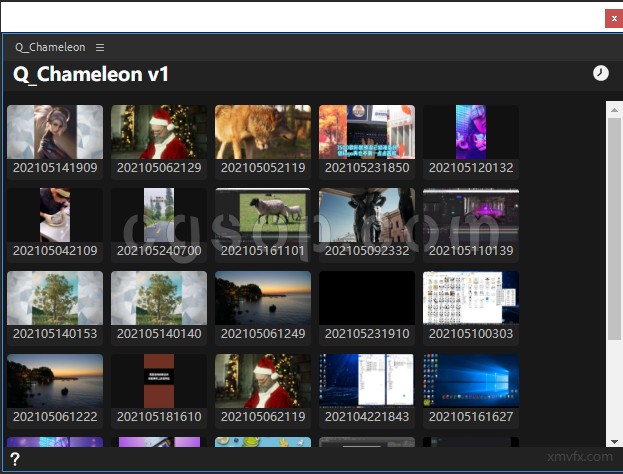Close the window with the red X
Screen dimensions: 623x474
tap(614, 19)
